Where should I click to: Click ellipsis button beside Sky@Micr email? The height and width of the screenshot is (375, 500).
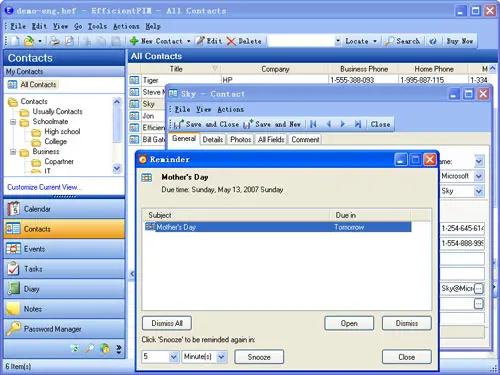coord(478,288)
